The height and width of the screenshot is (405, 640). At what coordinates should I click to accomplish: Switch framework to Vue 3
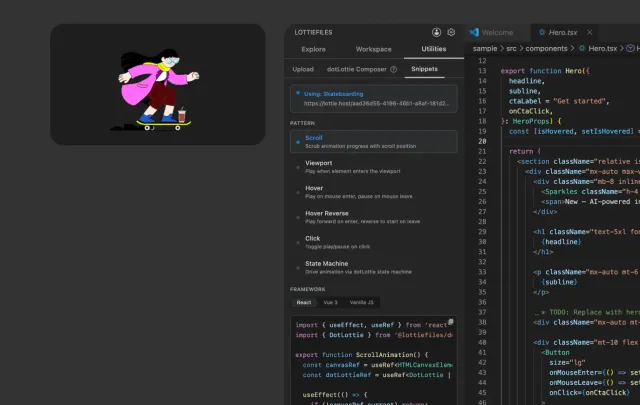(330, 303)
